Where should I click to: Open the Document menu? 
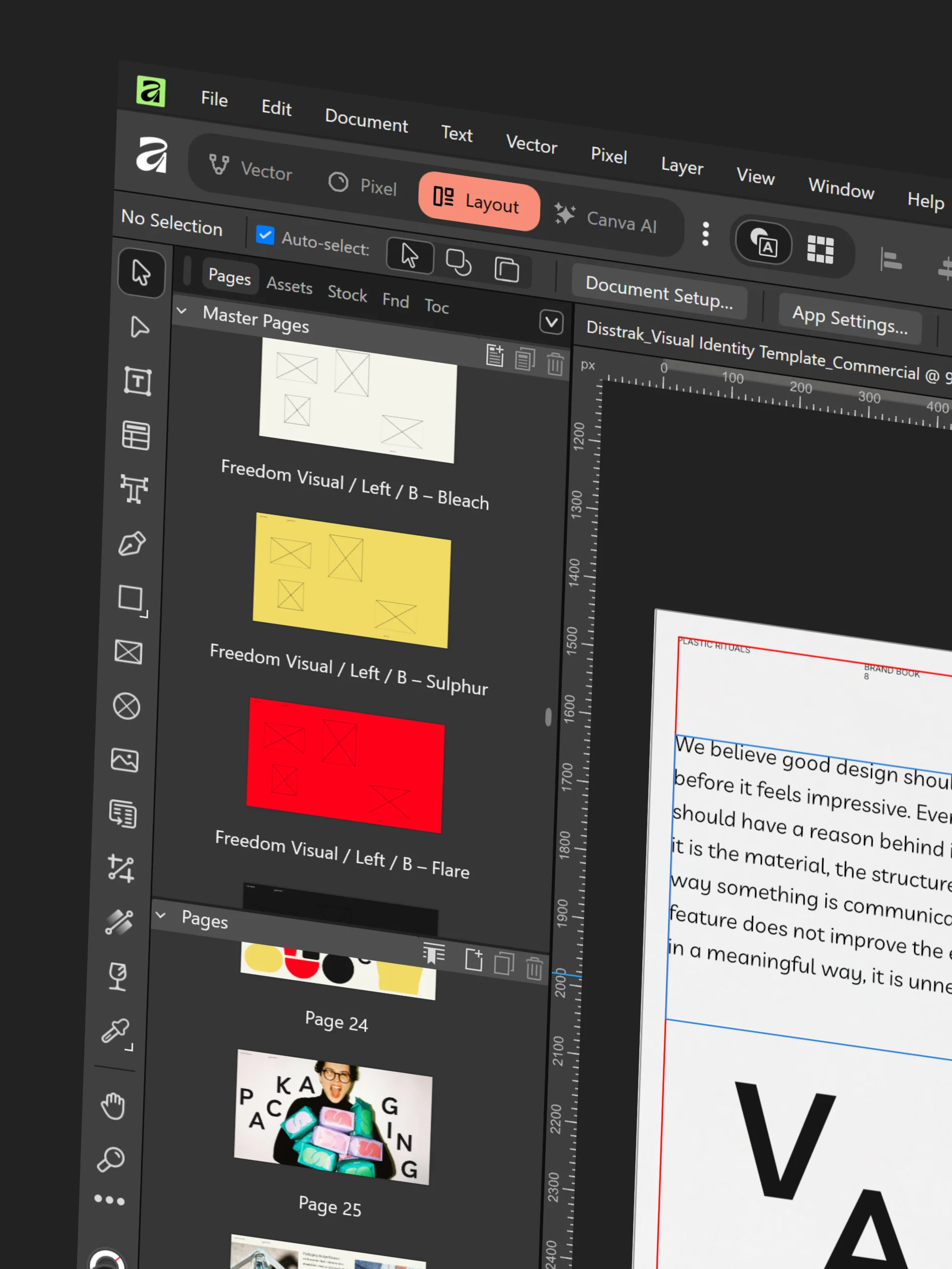366,120
